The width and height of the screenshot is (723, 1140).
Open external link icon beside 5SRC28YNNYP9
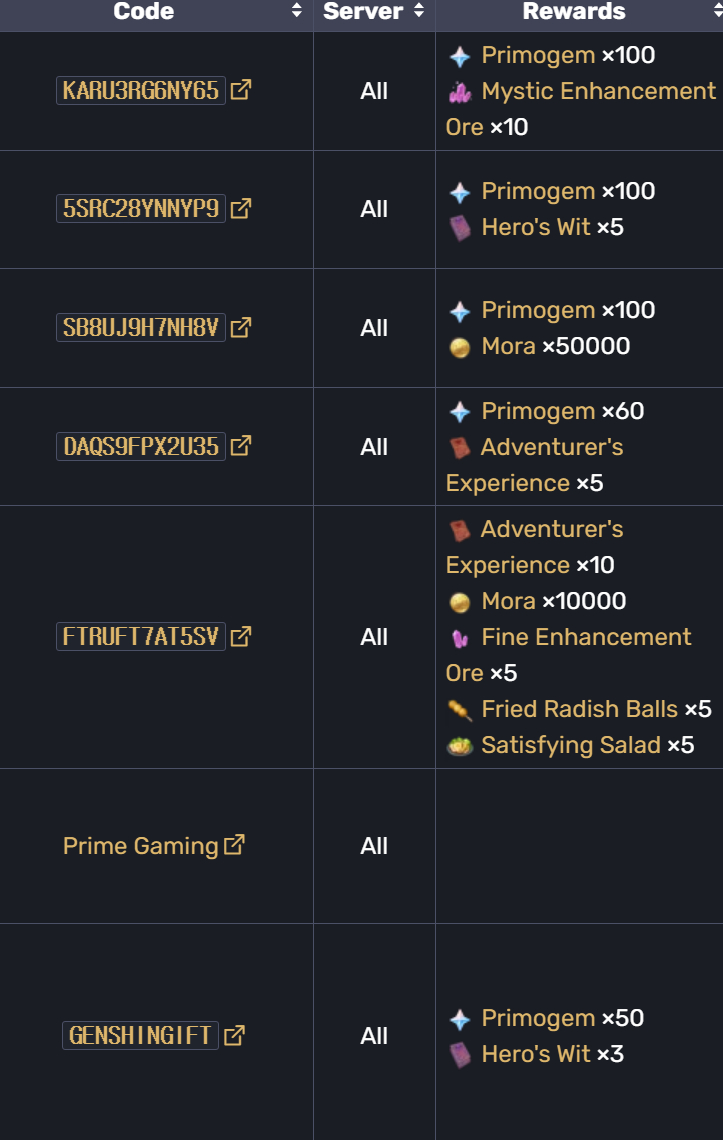pos(241,209)
